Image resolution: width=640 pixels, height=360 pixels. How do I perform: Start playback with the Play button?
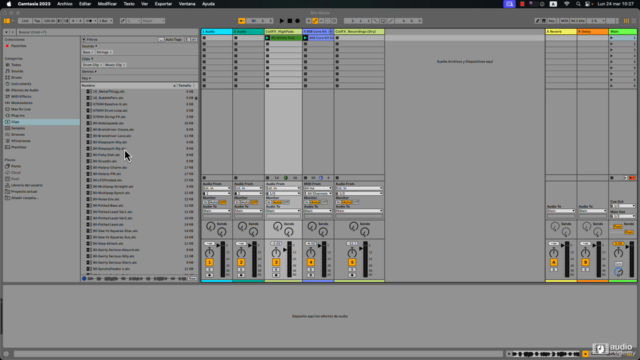click(x=282, y=21)
